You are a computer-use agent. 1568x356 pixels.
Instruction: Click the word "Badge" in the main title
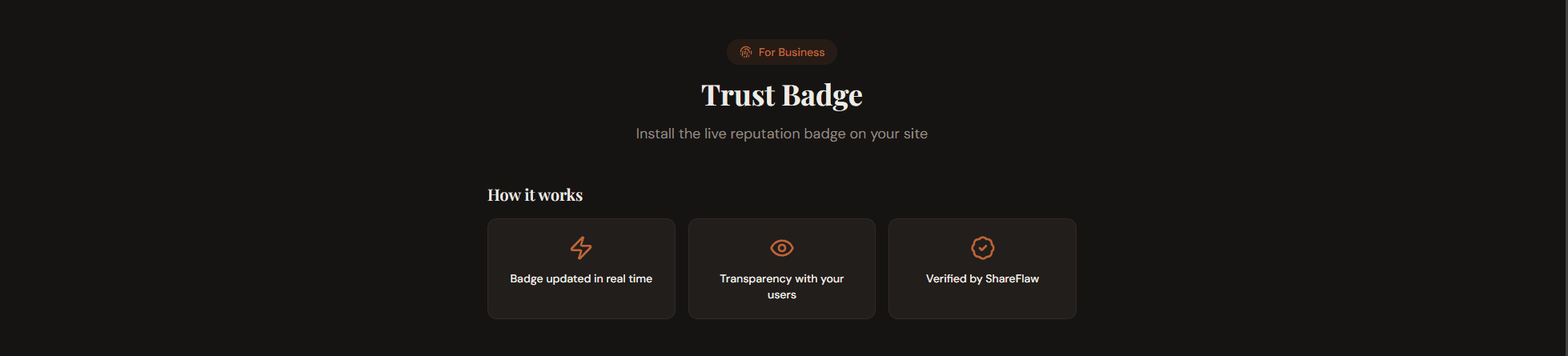tap(822, 96)
